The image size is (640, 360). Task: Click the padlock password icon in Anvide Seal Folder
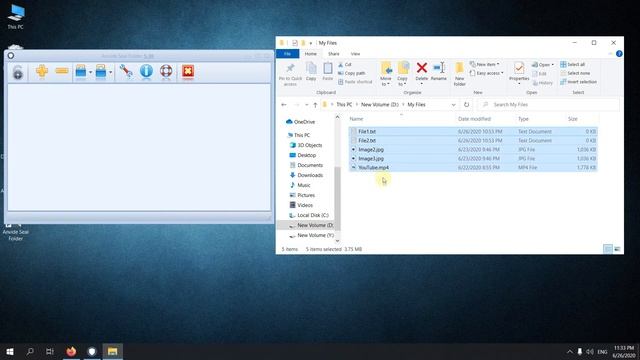[18, 73]
